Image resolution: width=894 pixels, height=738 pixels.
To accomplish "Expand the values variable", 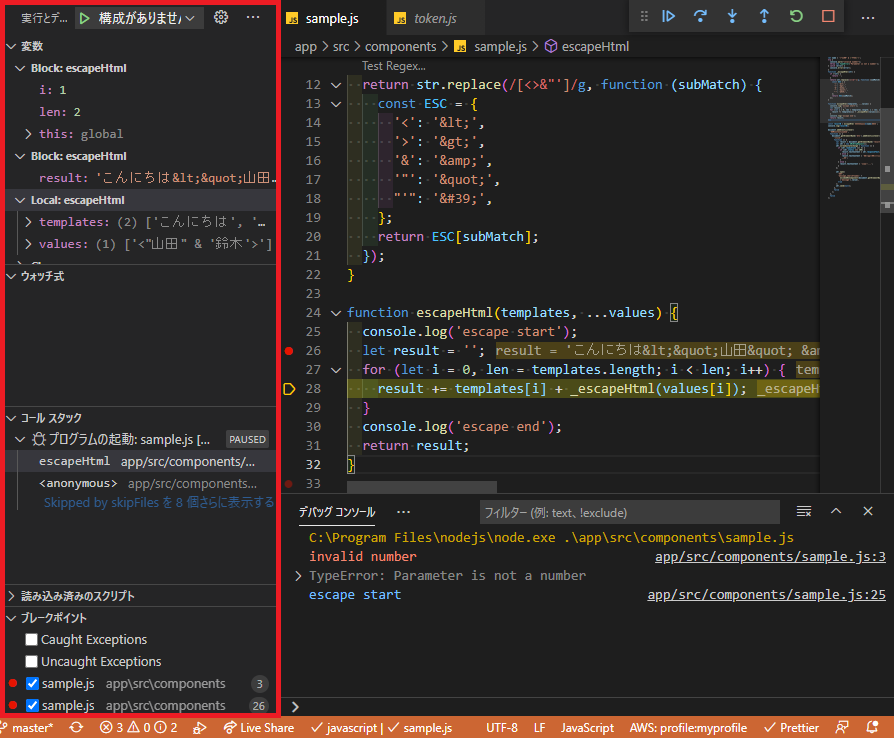I will (29, 244).
